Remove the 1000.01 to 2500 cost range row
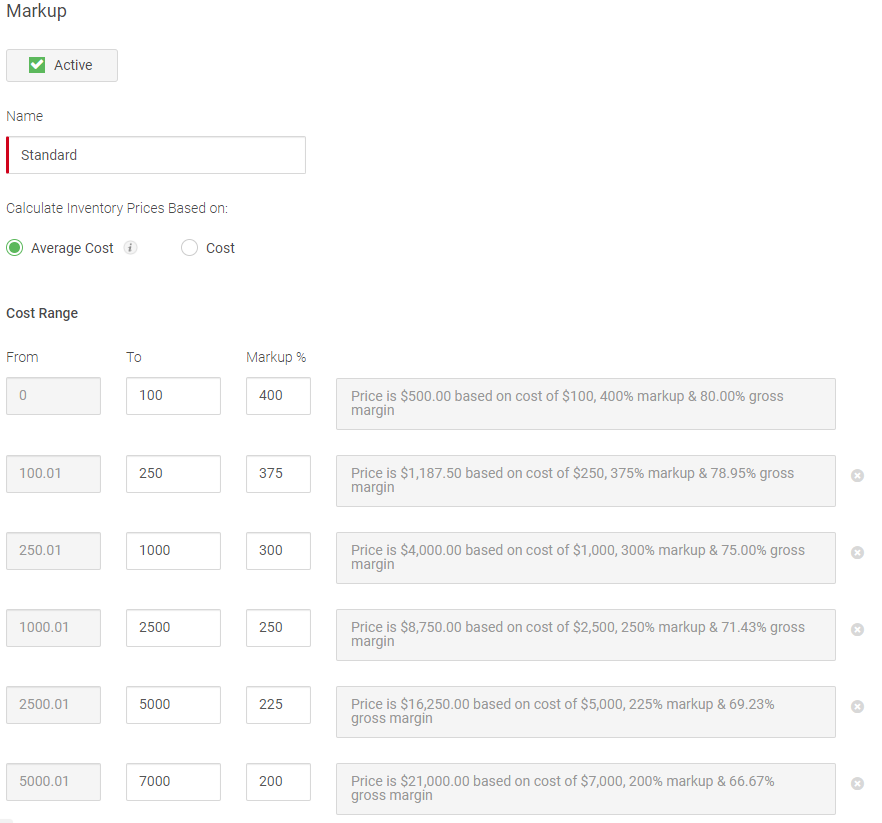Image resolution: width=882 pixels, height=823 pixels. [857, 630]
